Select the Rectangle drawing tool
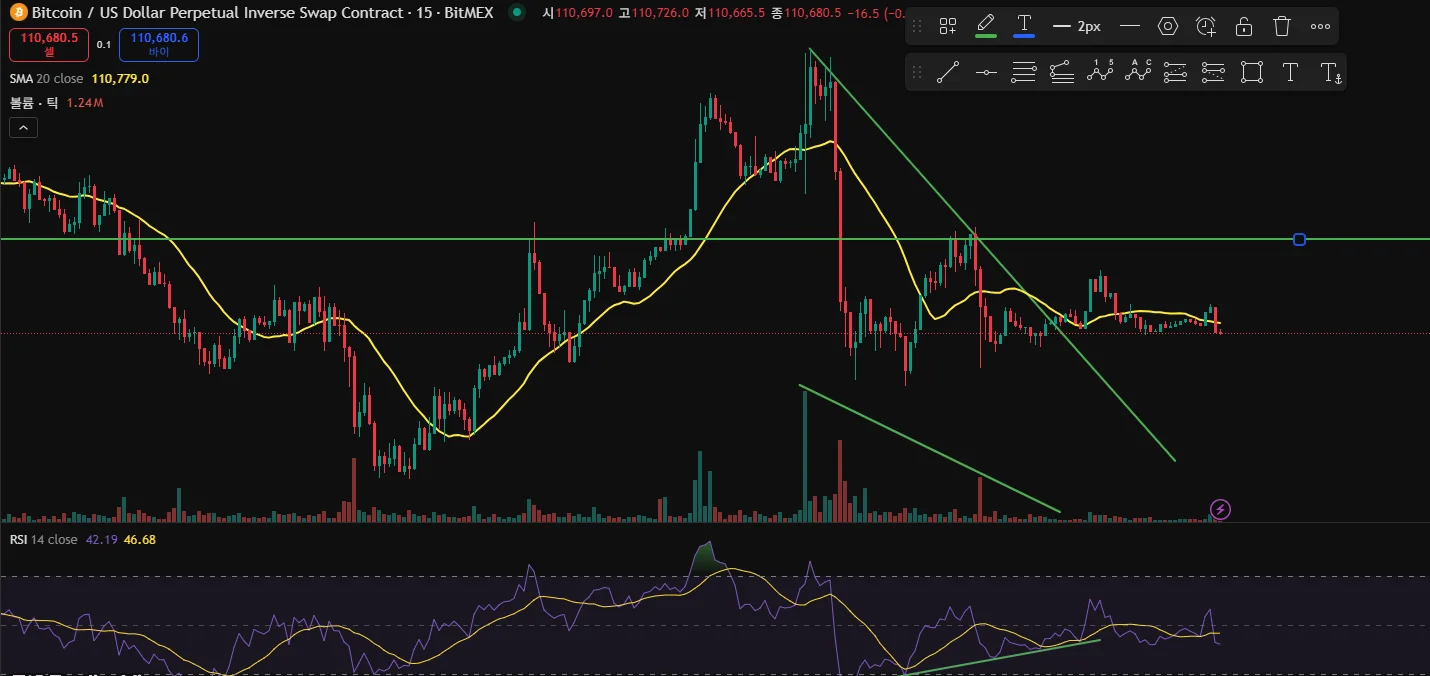 [x=1252, y=72]
